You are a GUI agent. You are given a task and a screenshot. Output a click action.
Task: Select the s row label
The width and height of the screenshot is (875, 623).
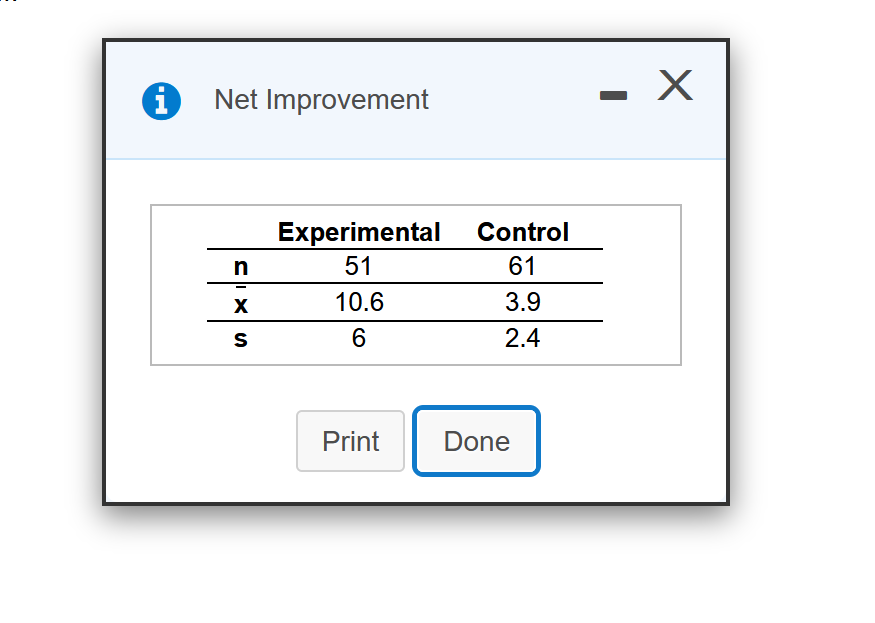click(241, 338)
